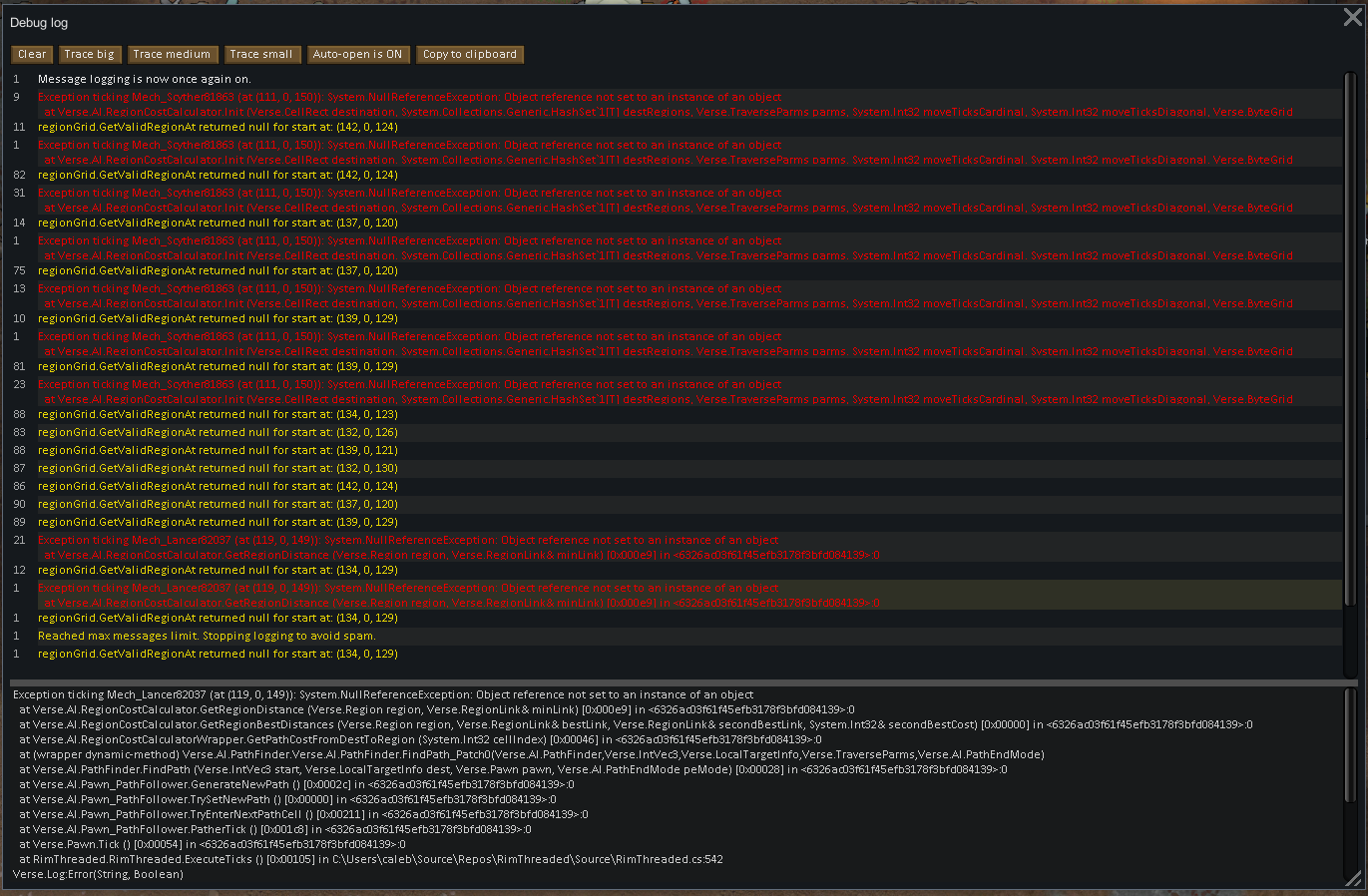Enable Trace small logging mode

tap(261, 54)
